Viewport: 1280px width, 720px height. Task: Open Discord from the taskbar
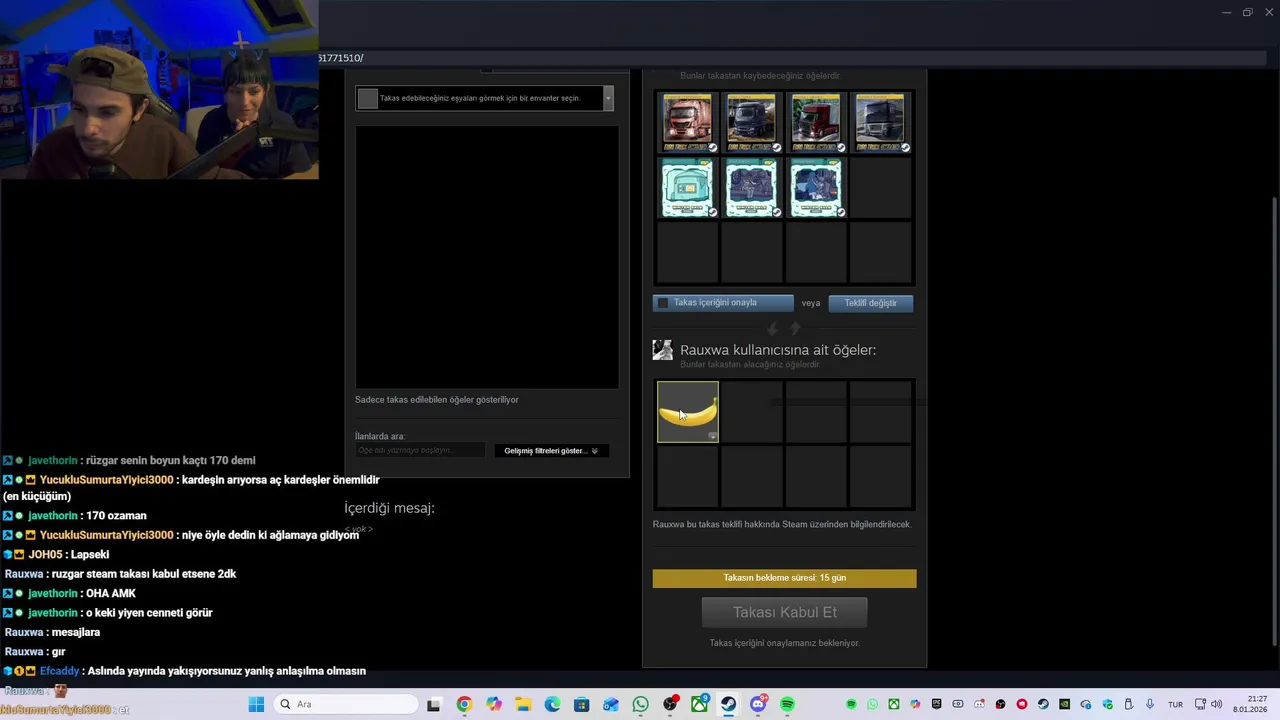coord(759,704)
